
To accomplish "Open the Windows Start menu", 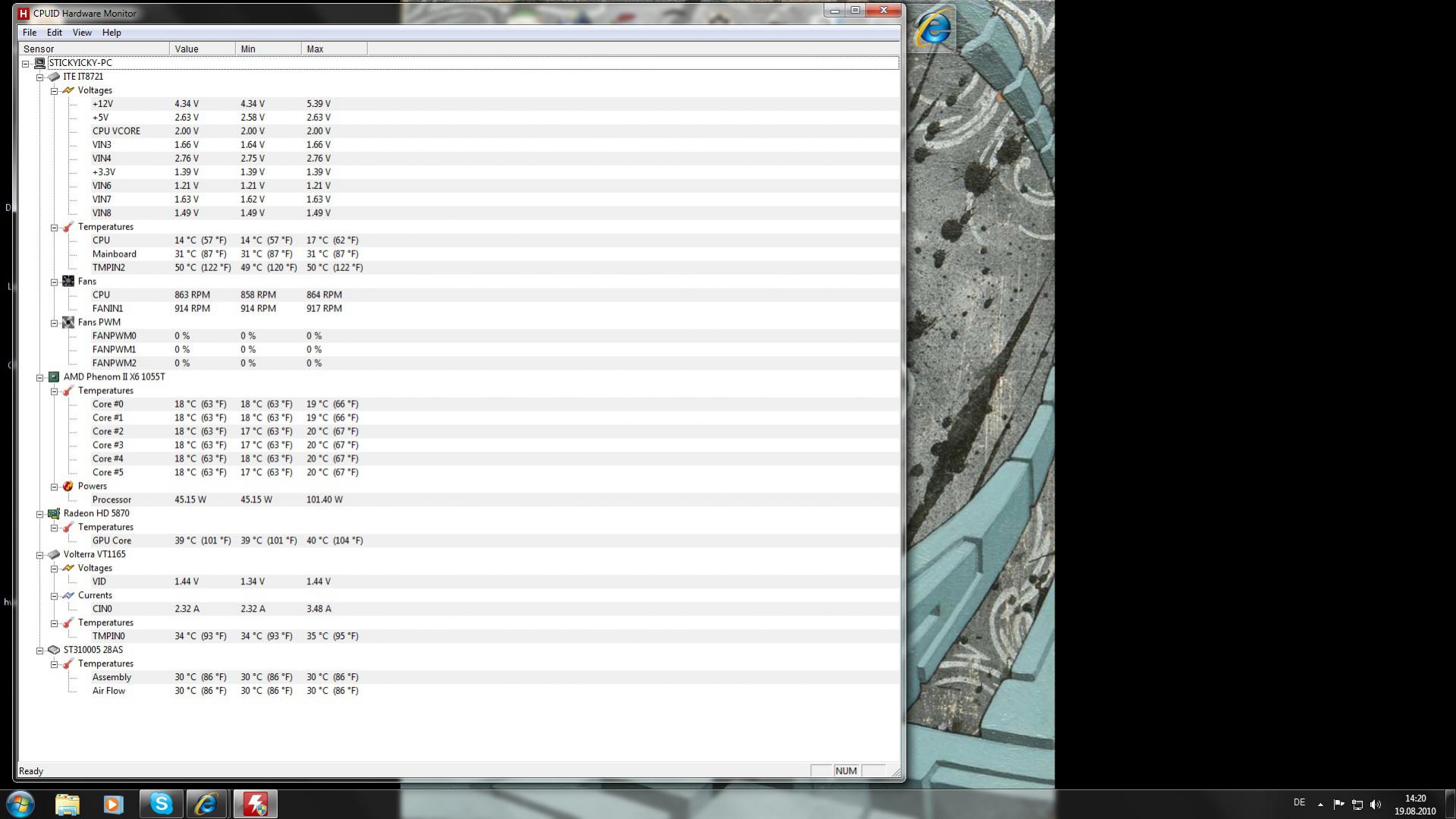I will (20, 804).
